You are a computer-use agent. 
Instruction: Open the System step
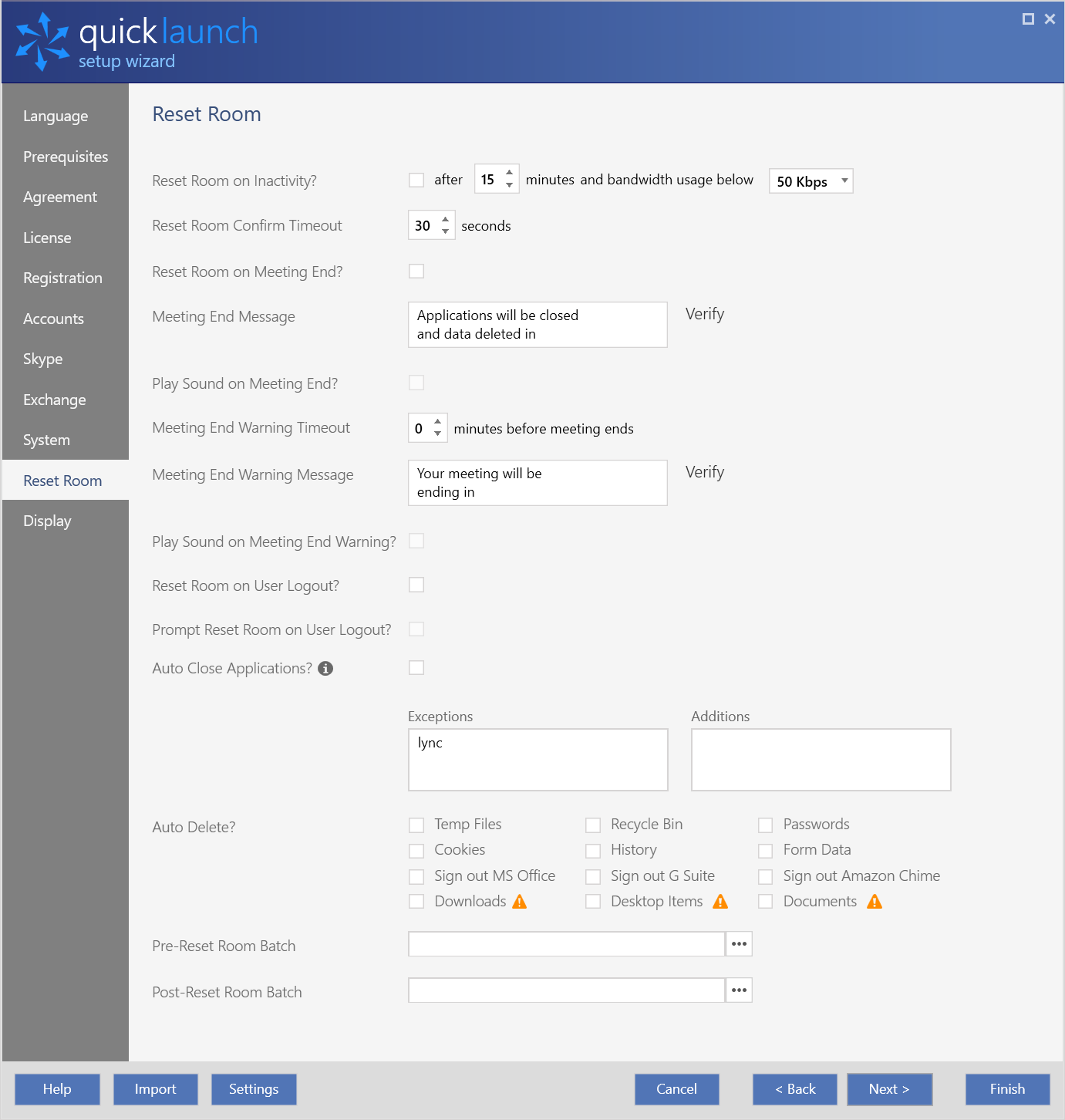click(66, 440)
